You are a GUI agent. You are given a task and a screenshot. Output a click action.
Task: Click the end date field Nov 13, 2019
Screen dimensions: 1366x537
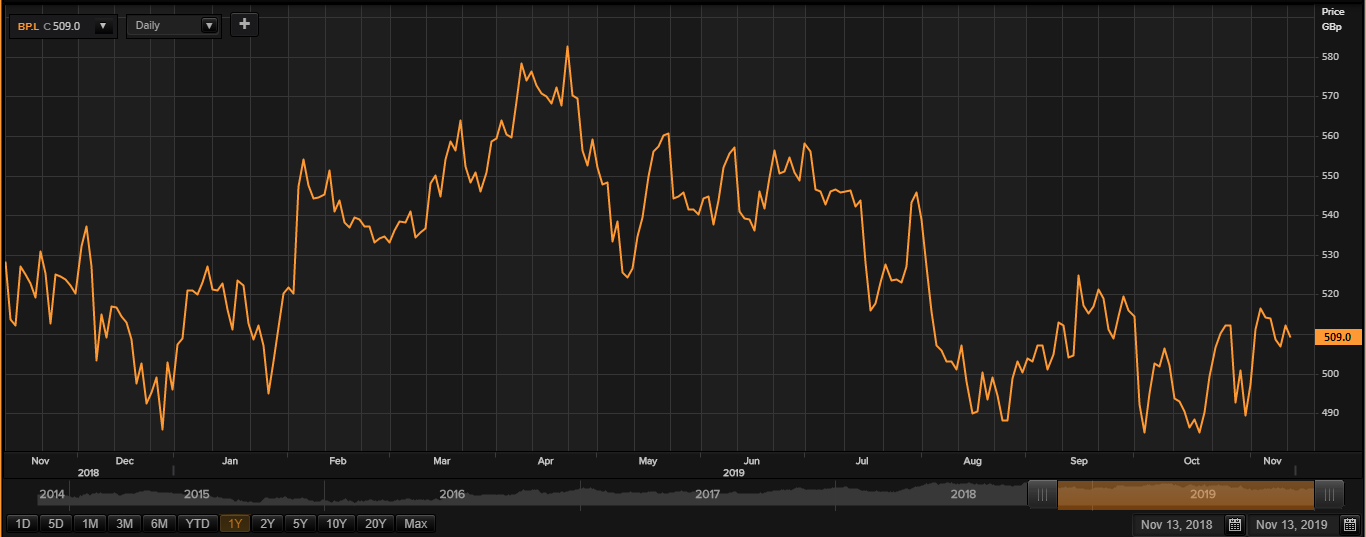click(1291, 525)
